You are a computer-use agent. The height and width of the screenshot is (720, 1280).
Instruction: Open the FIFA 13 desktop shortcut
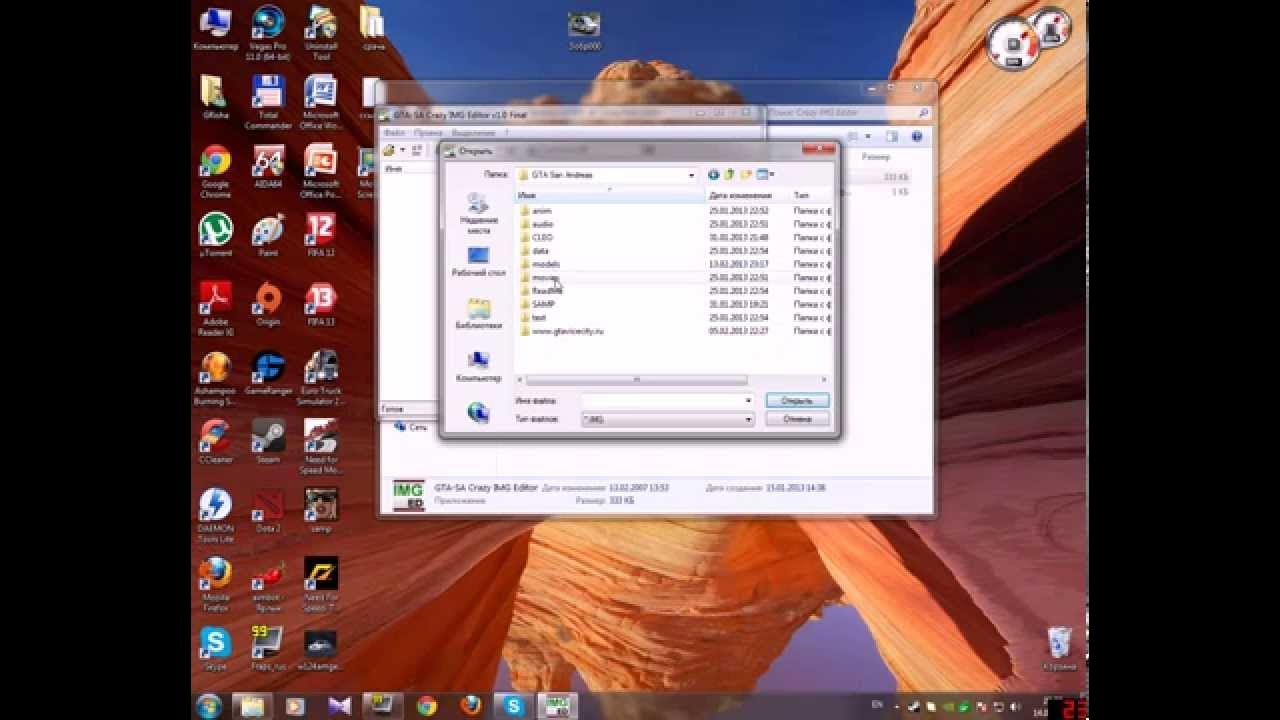321,305
